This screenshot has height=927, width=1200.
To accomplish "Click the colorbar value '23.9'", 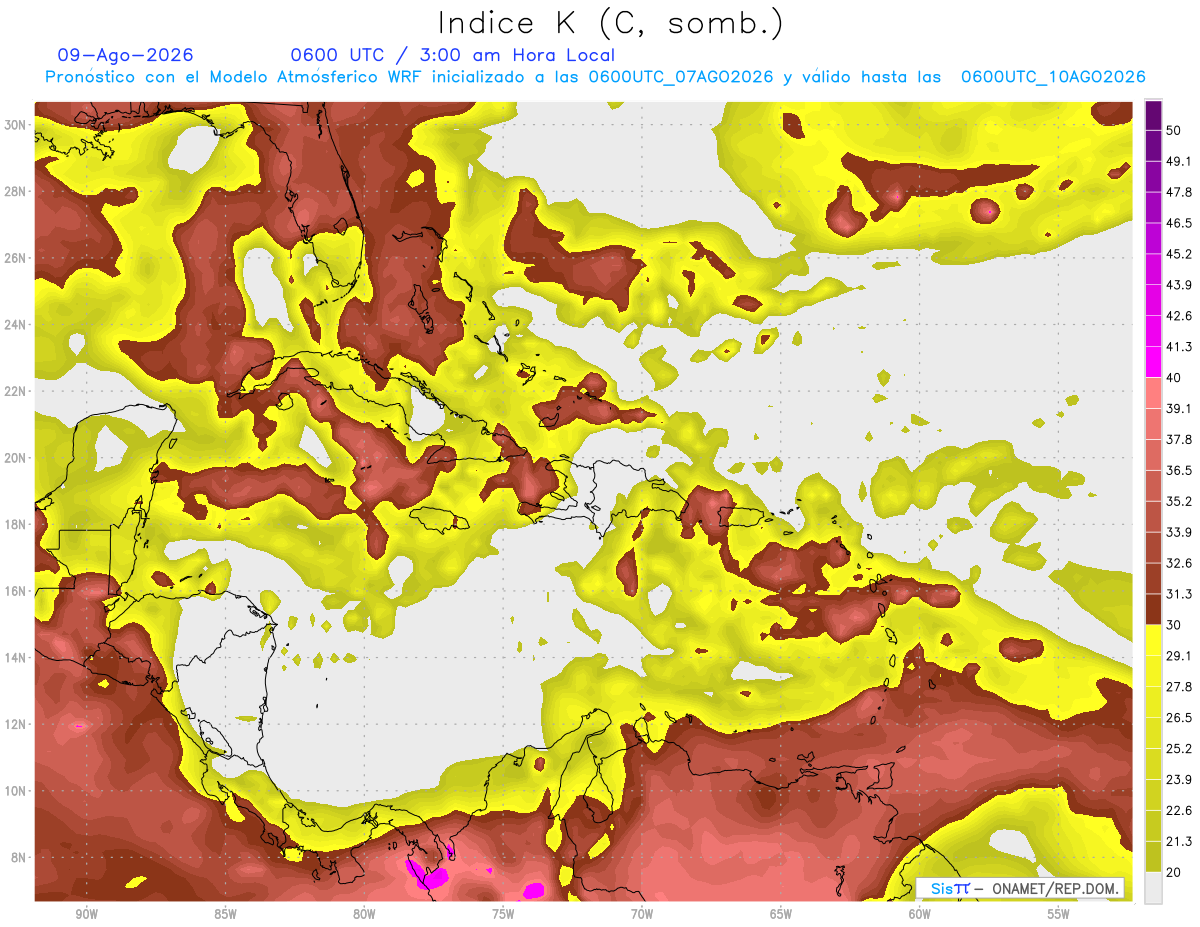I will pos(1179,780).
